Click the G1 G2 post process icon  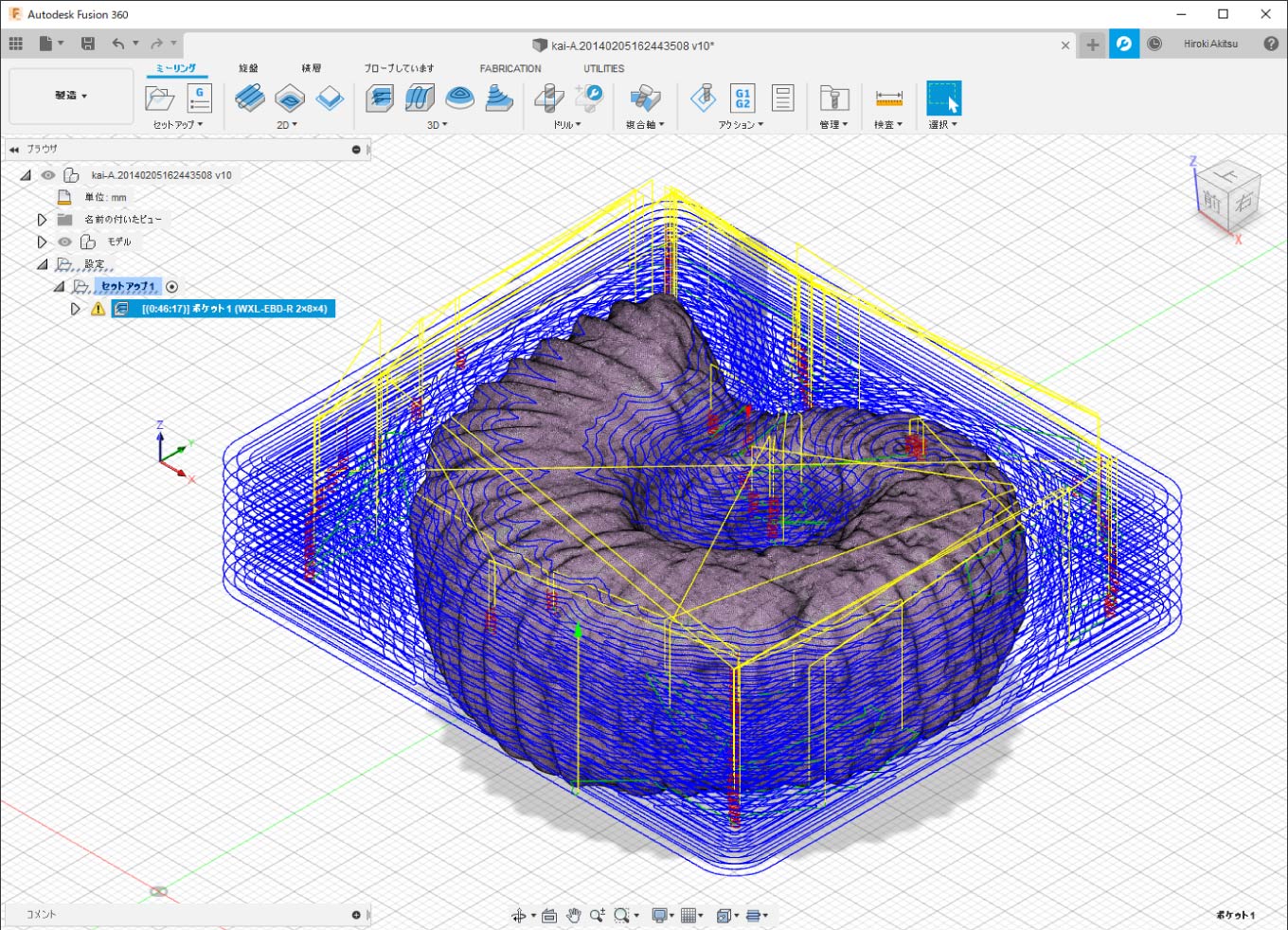742,98
